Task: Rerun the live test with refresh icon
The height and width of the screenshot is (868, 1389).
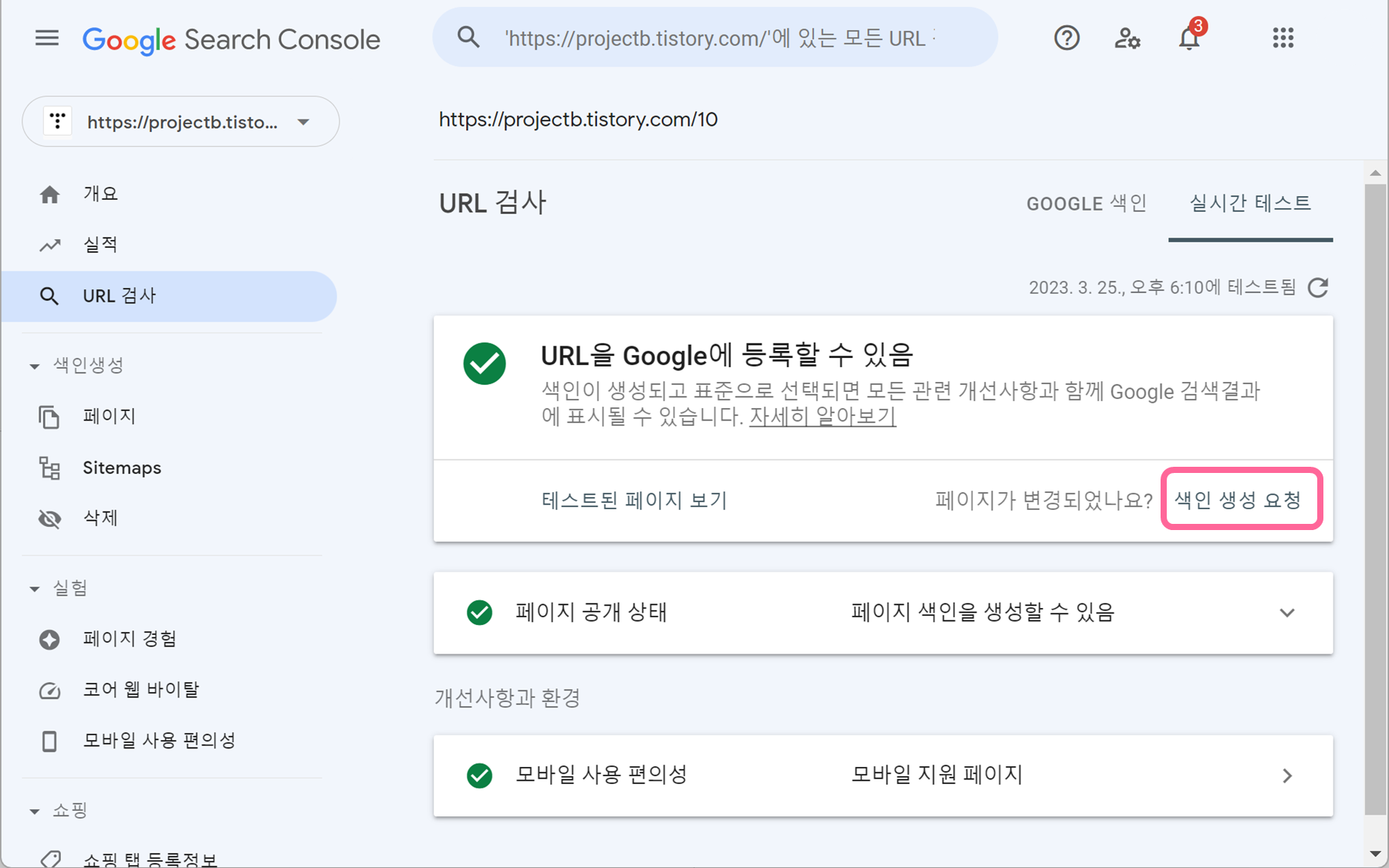Action: (x=1318, y=288)
